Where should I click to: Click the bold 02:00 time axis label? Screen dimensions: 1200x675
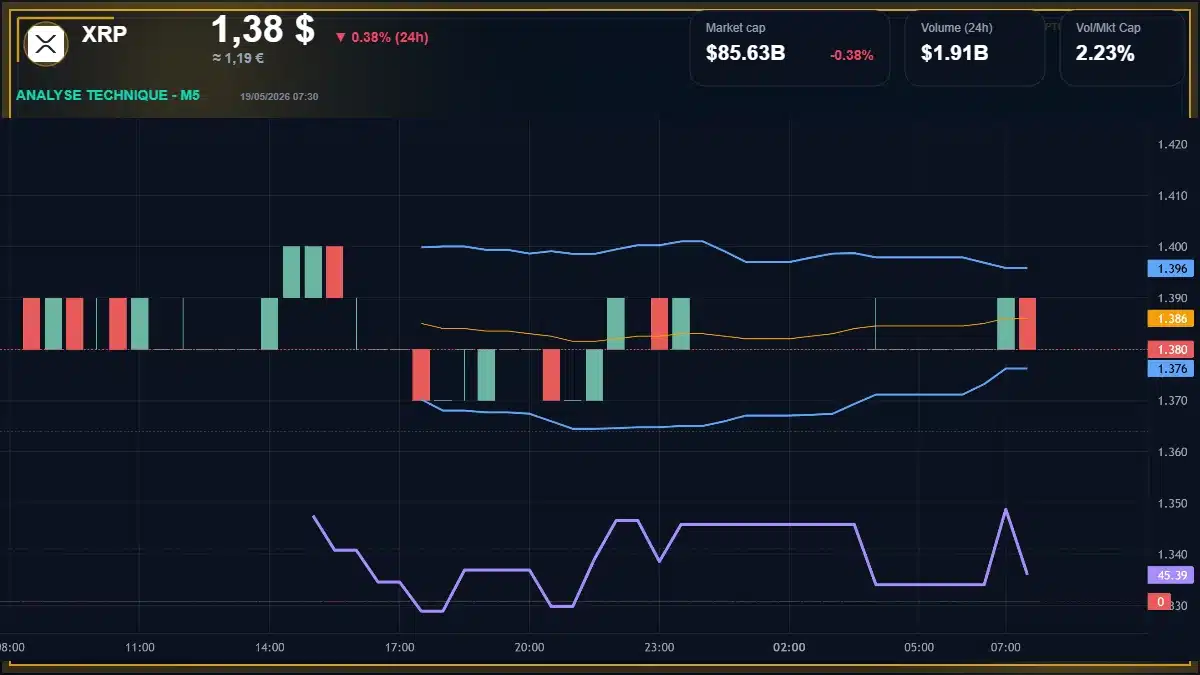click(789, 647)
